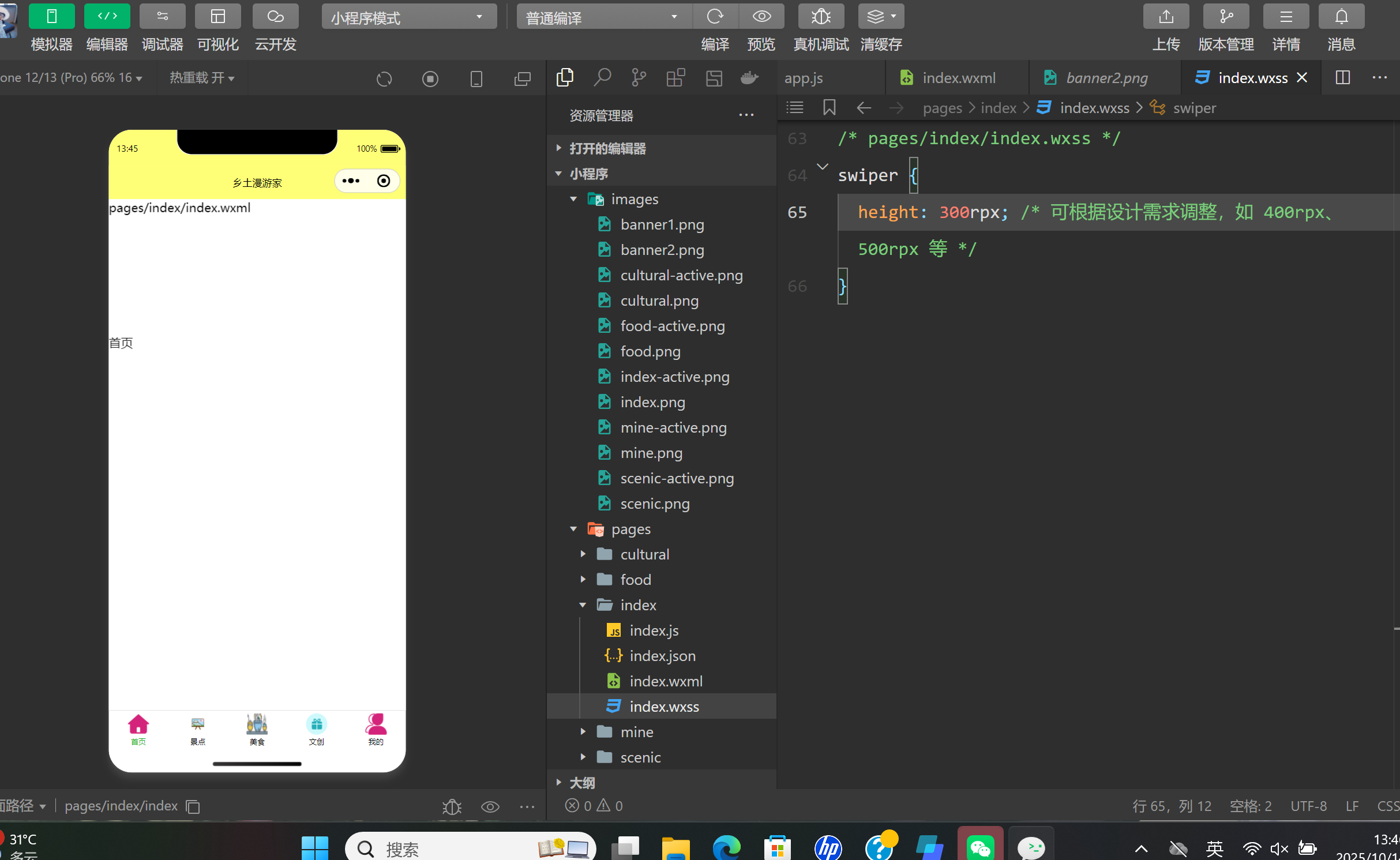1400x860 pixels.
Task: Open the source control branch icon
Action: 639,77
